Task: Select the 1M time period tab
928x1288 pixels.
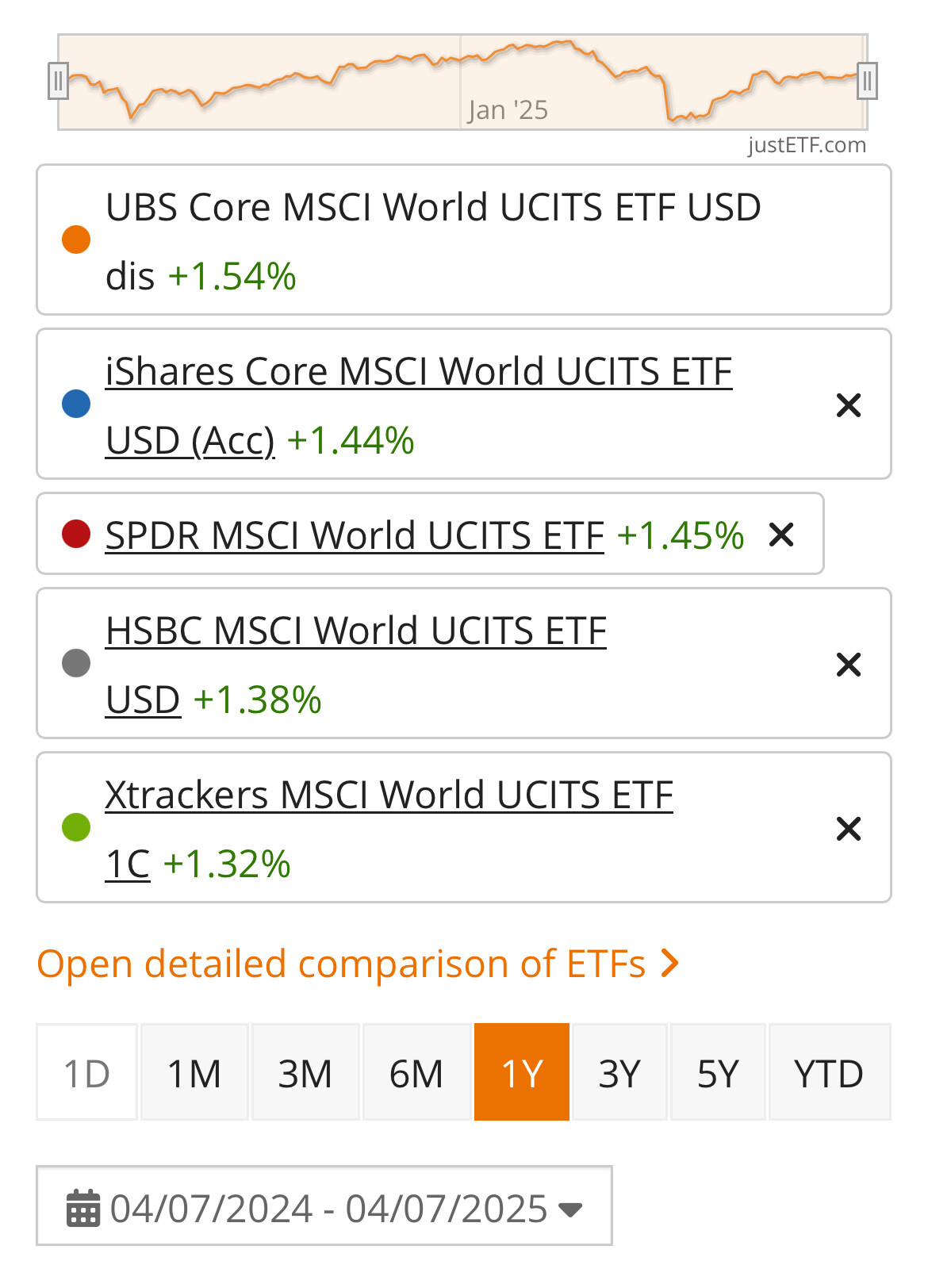Action: pos(194,1073)
